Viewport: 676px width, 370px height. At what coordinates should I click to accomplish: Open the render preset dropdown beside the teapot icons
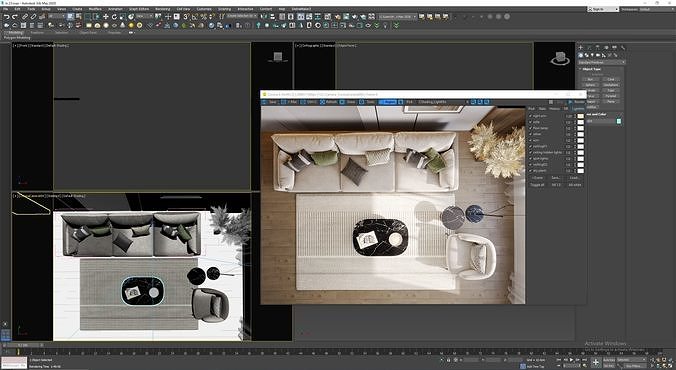pos(398,16)
